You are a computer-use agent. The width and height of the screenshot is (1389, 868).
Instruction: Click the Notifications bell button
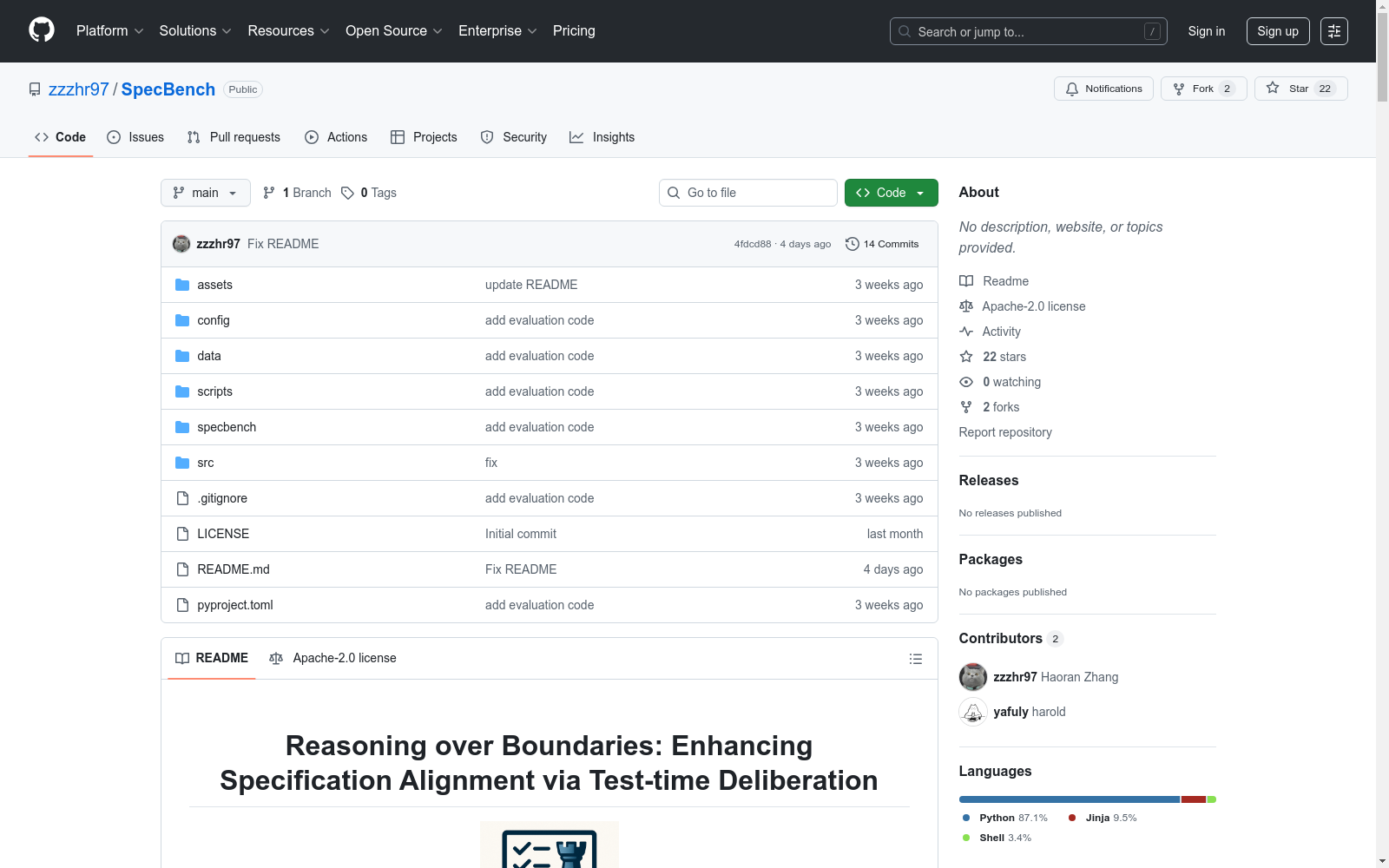[x=1103, y=89]
